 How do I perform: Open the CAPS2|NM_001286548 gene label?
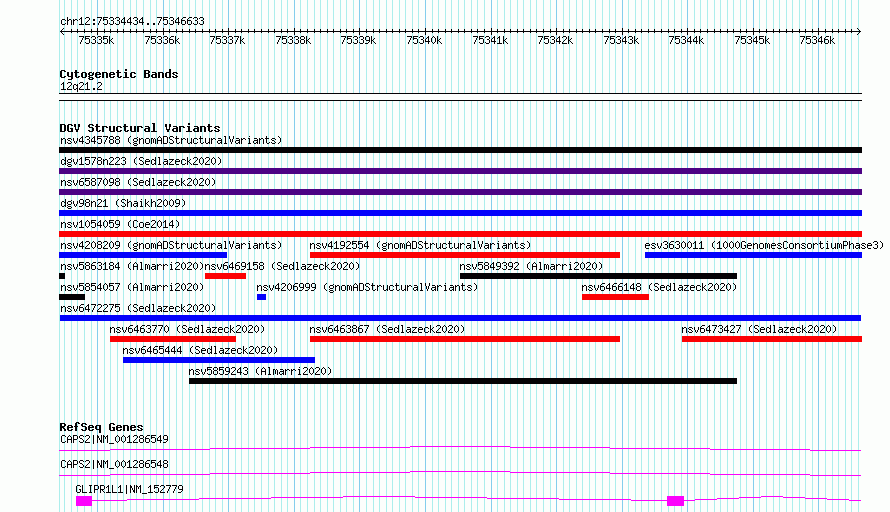(114, 464)
